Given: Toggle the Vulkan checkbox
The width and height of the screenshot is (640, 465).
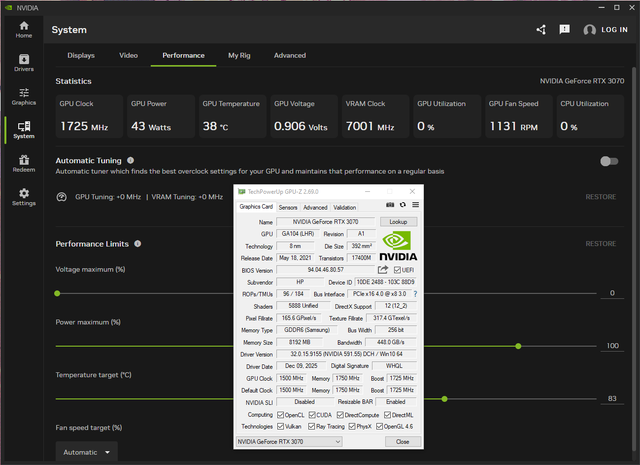Looking at the screenshot, I should pyautogui.click(x=280, y=426).
